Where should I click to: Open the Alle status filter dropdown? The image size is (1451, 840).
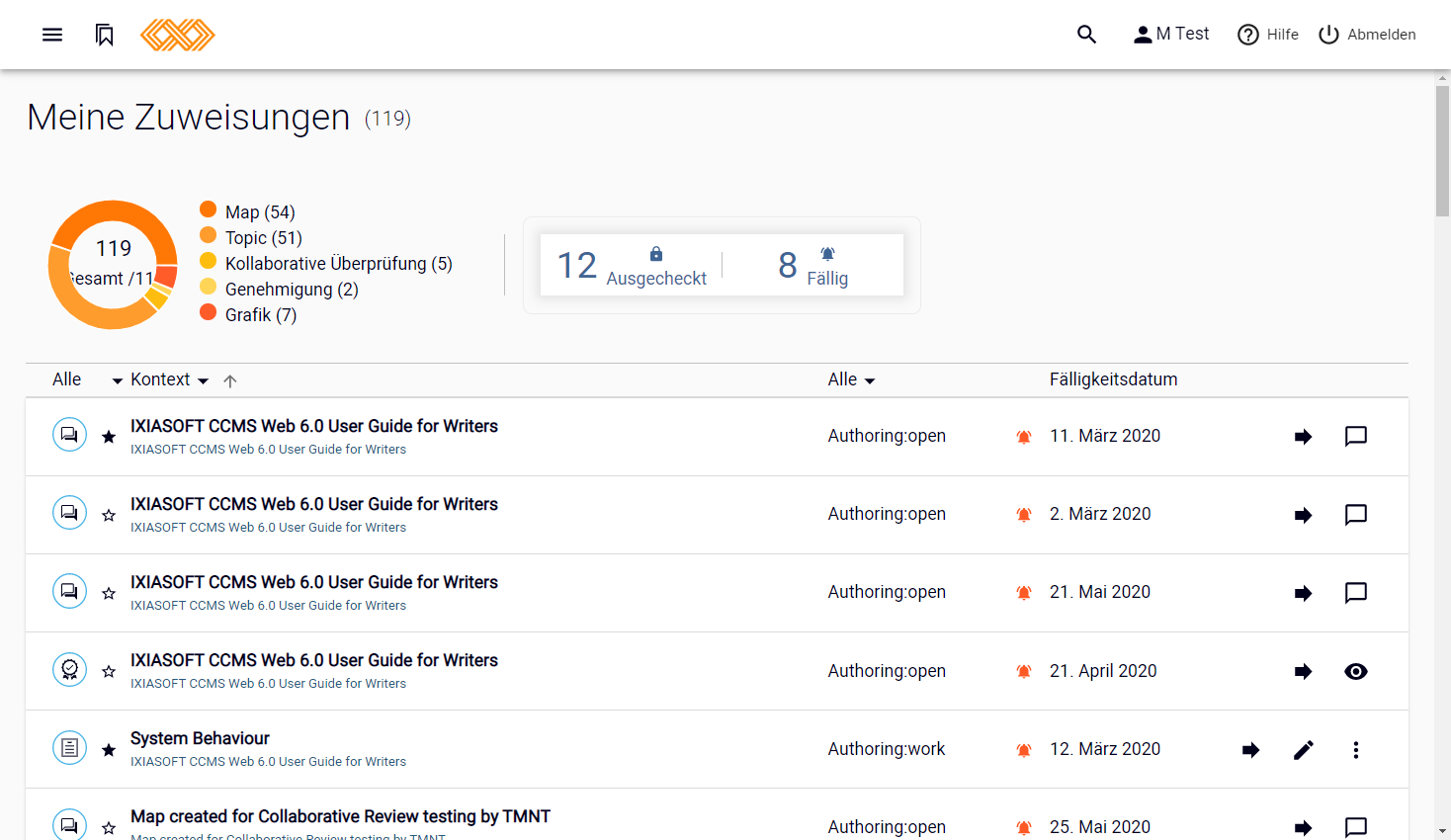tap(851, 379)
